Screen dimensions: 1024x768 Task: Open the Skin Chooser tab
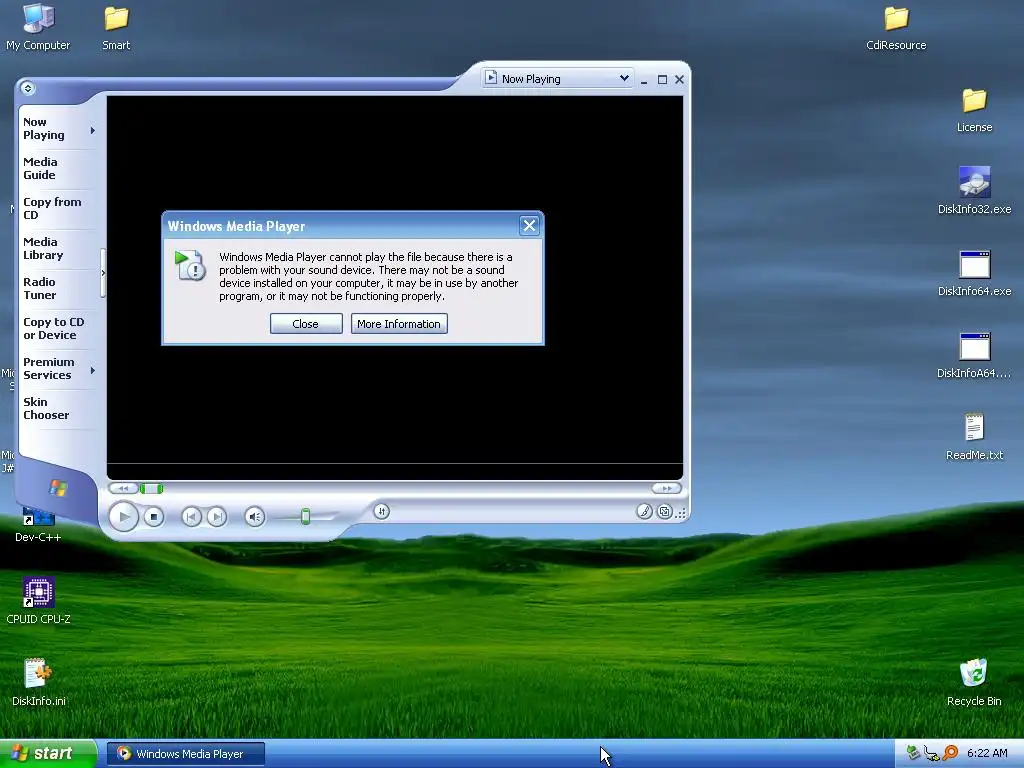pyautogui.click(x=46, y=408)
